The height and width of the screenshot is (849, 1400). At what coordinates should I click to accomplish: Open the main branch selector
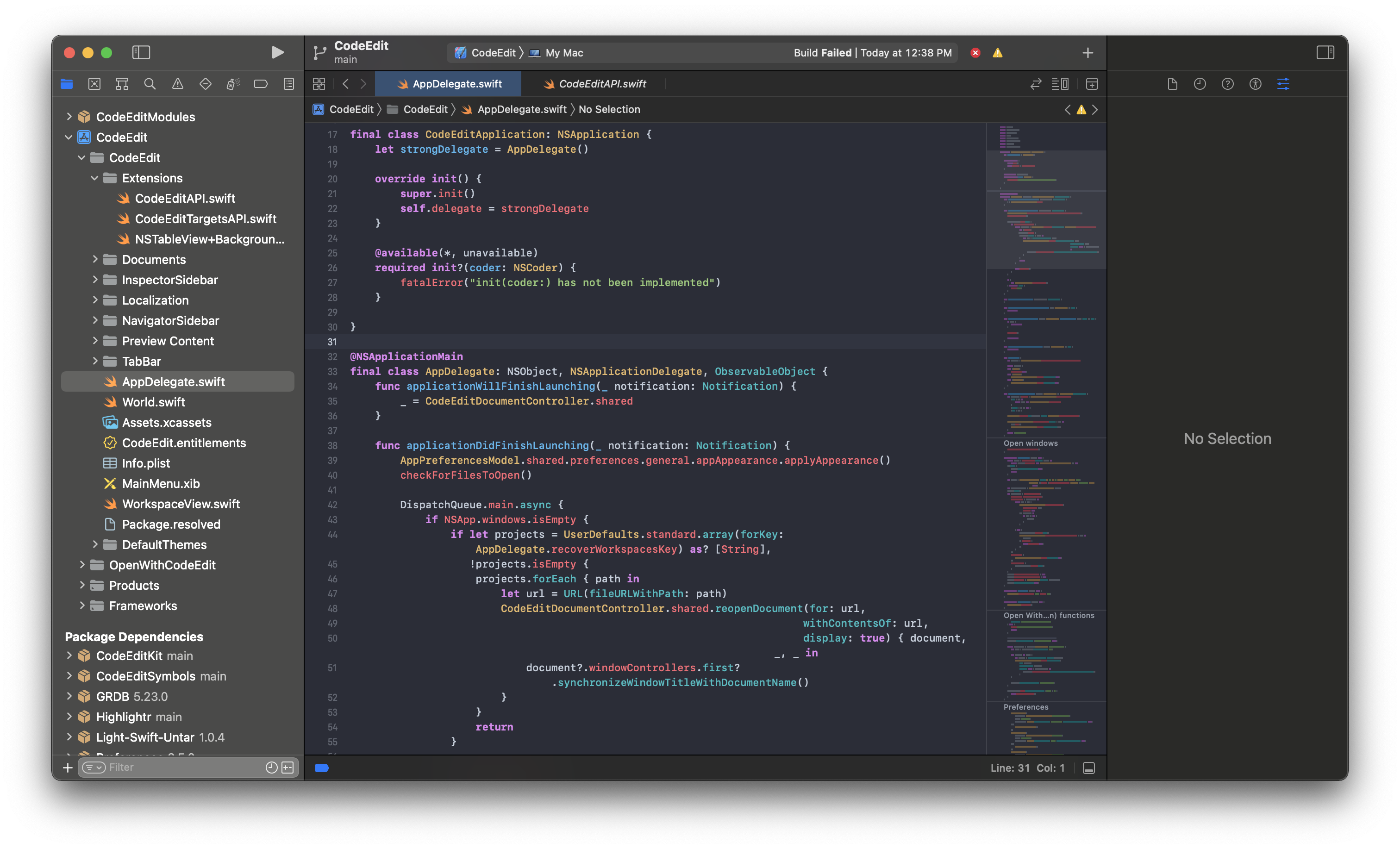point(345,60)
